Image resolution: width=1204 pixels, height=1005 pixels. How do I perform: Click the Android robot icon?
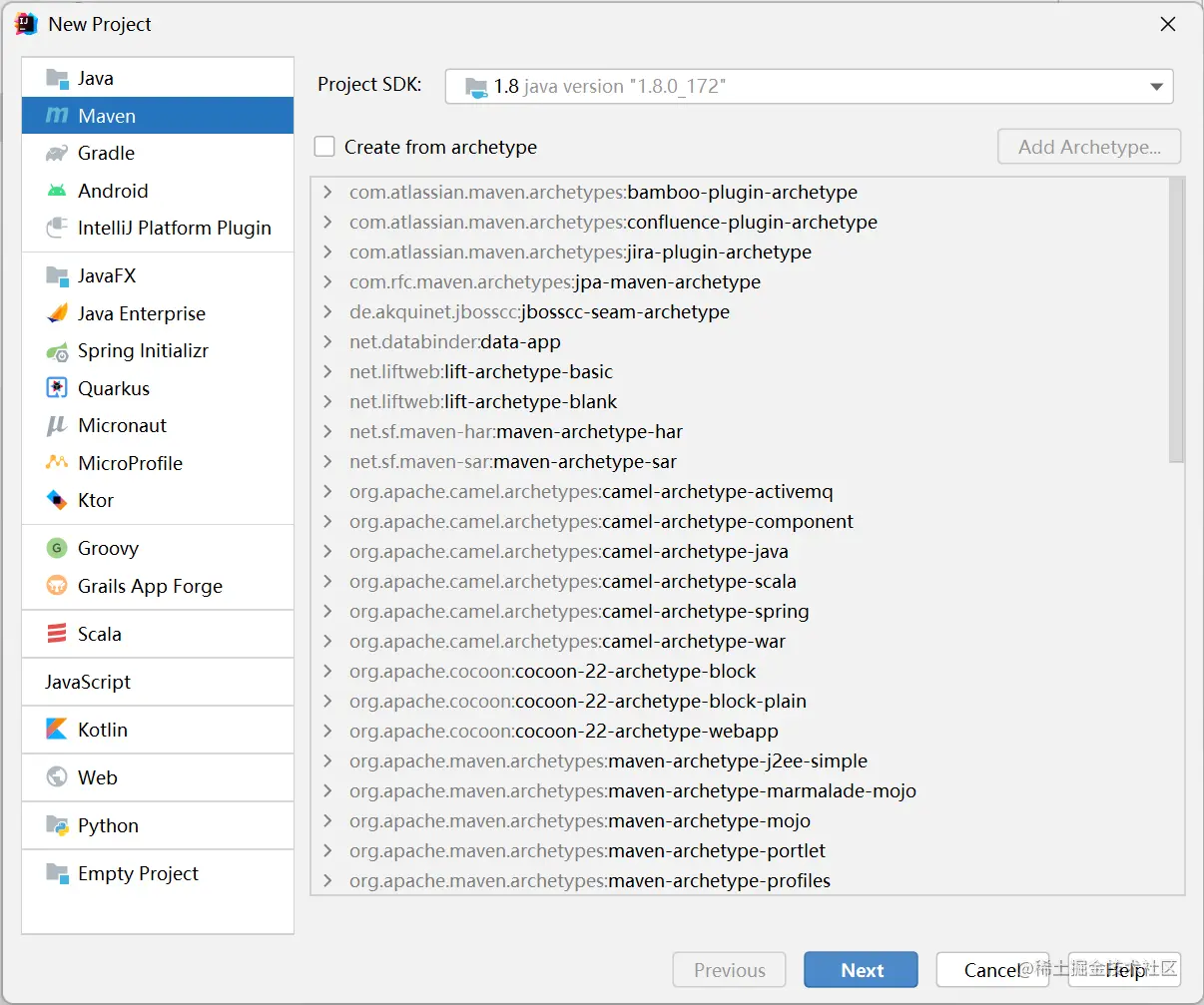point(57,191)
